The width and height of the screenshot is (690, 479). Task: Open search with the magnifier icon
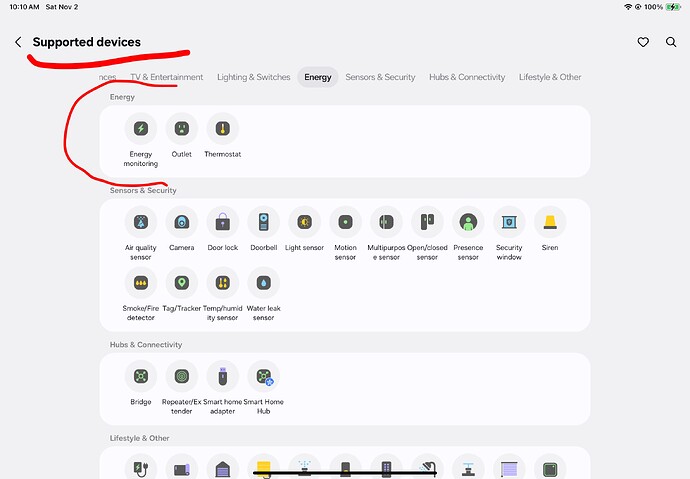pos(671,42)
